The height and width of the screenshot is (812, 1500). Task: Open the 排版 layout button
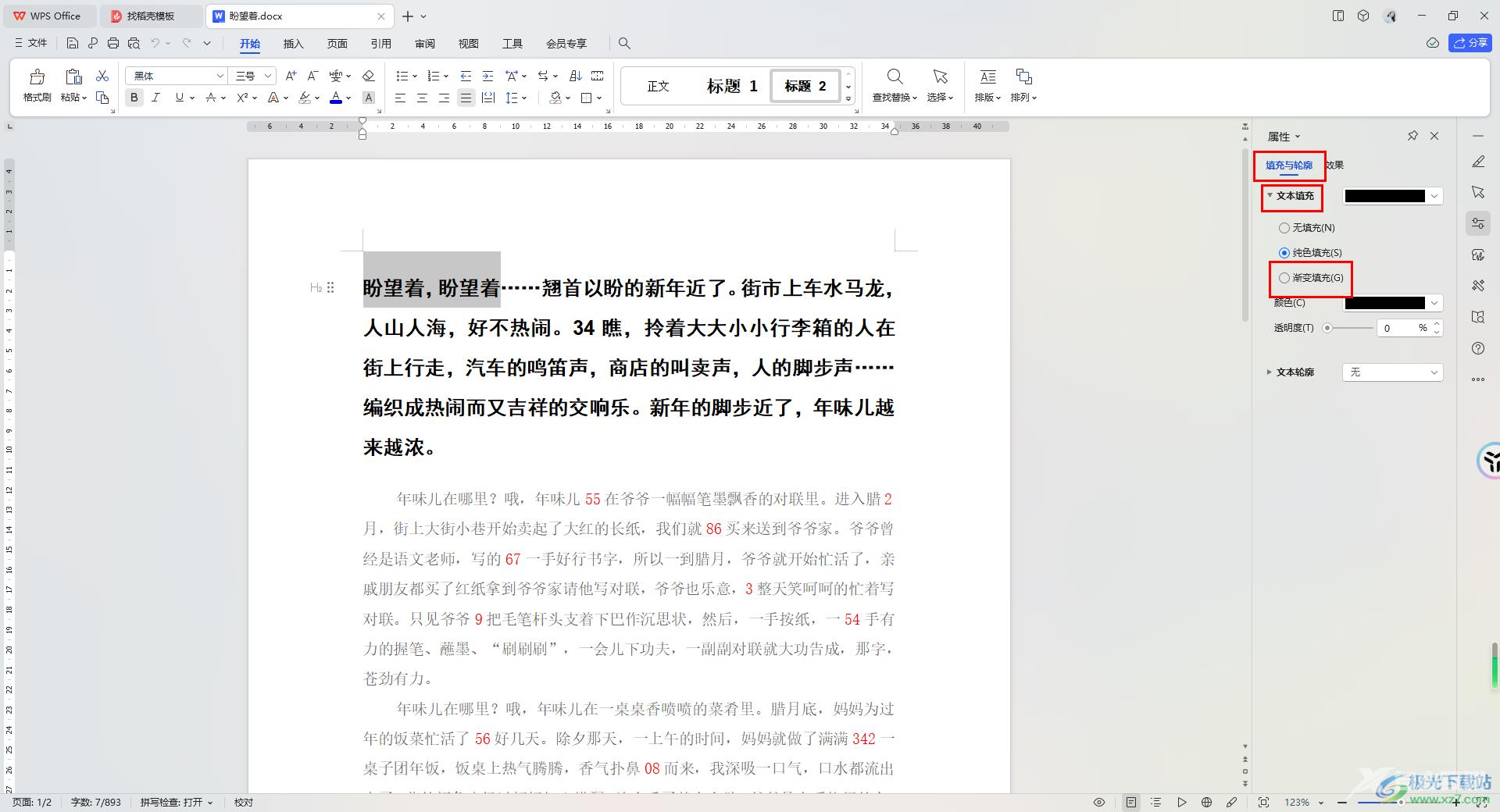(x=987, y=84)
